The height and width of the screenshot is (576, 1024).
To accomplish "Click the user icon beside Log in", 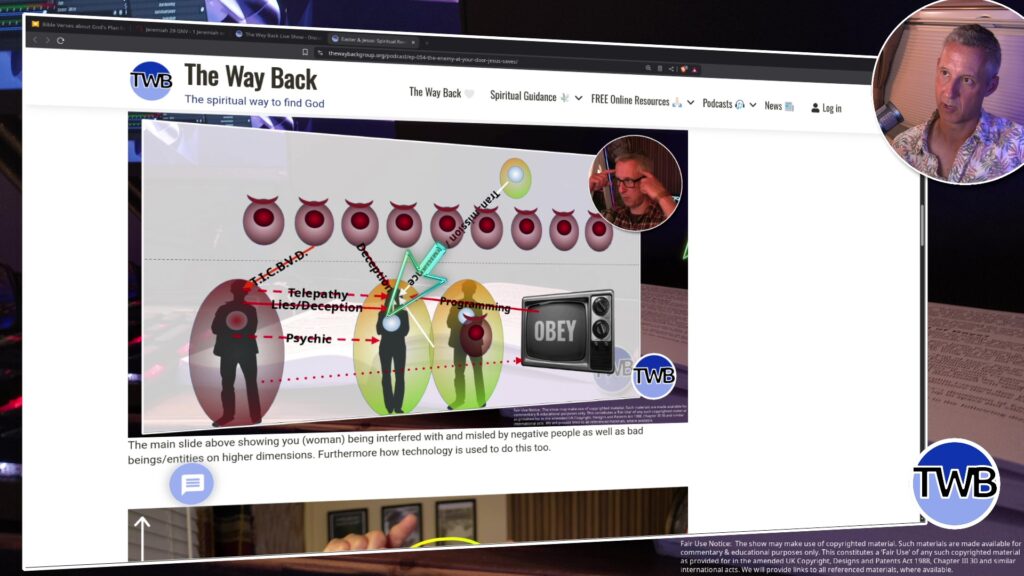I will pos(815,108).
